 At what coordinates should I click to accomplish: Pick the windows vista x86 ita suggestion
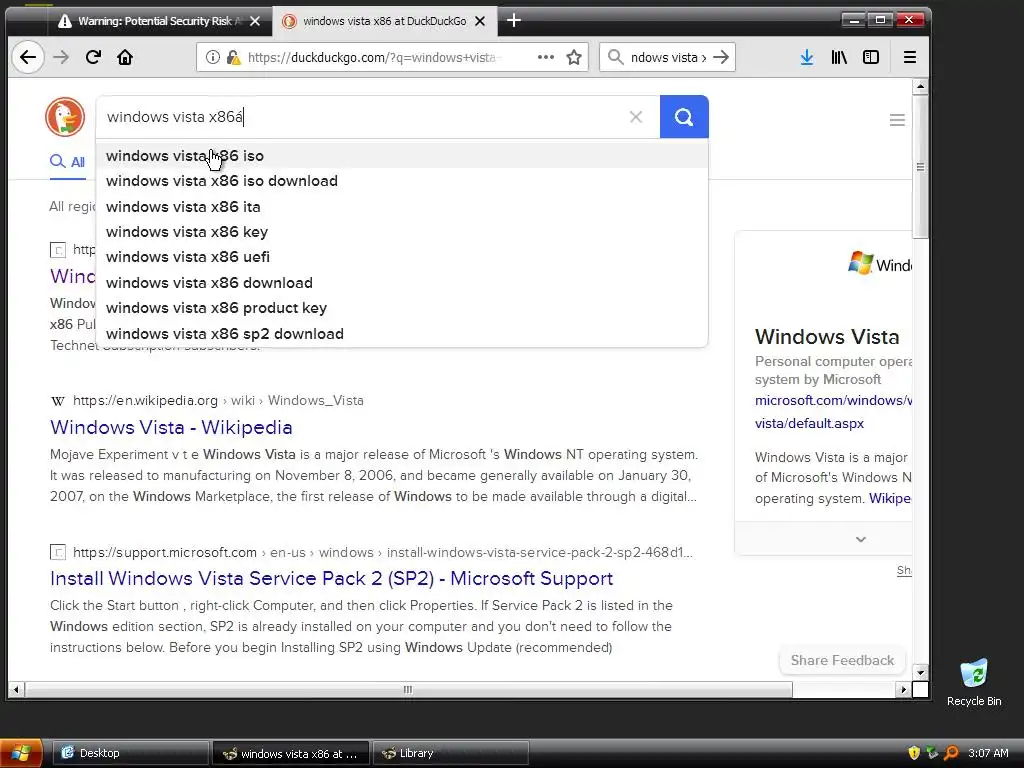(402, 207)
